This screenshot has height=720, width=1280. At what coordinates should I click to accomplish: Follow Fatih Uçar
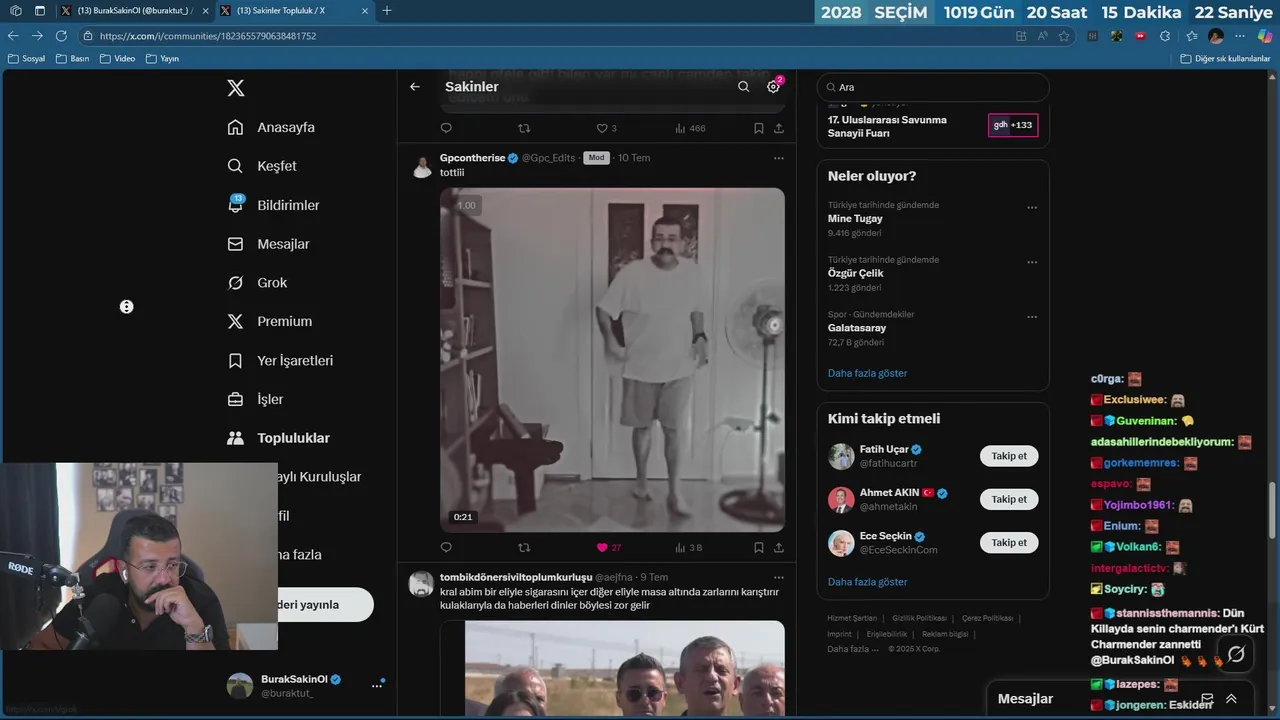click(1009, 456)
